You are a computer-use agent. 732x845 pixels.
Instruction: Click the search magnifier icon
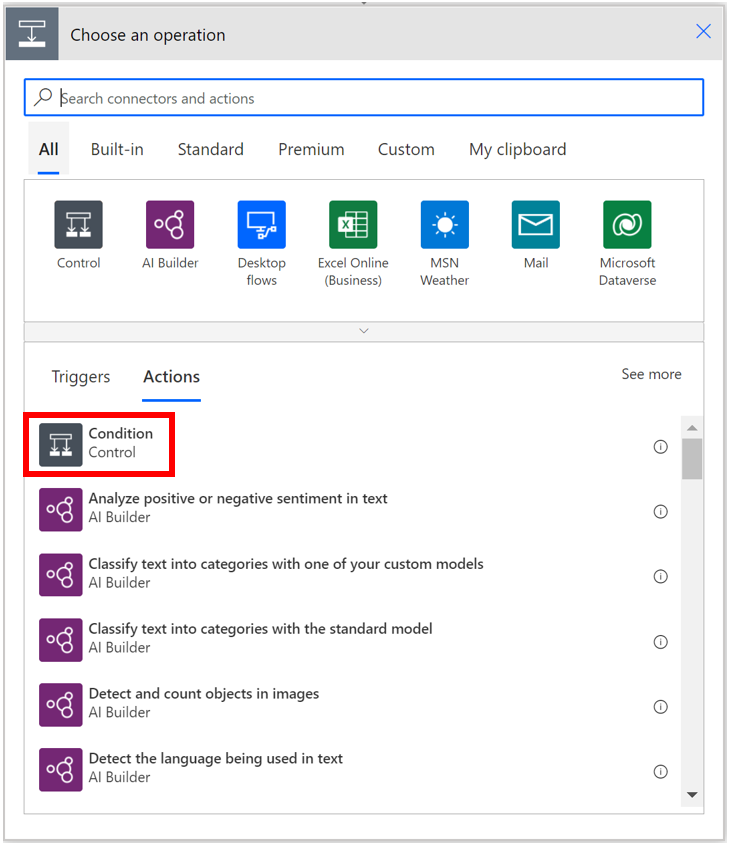44,97
